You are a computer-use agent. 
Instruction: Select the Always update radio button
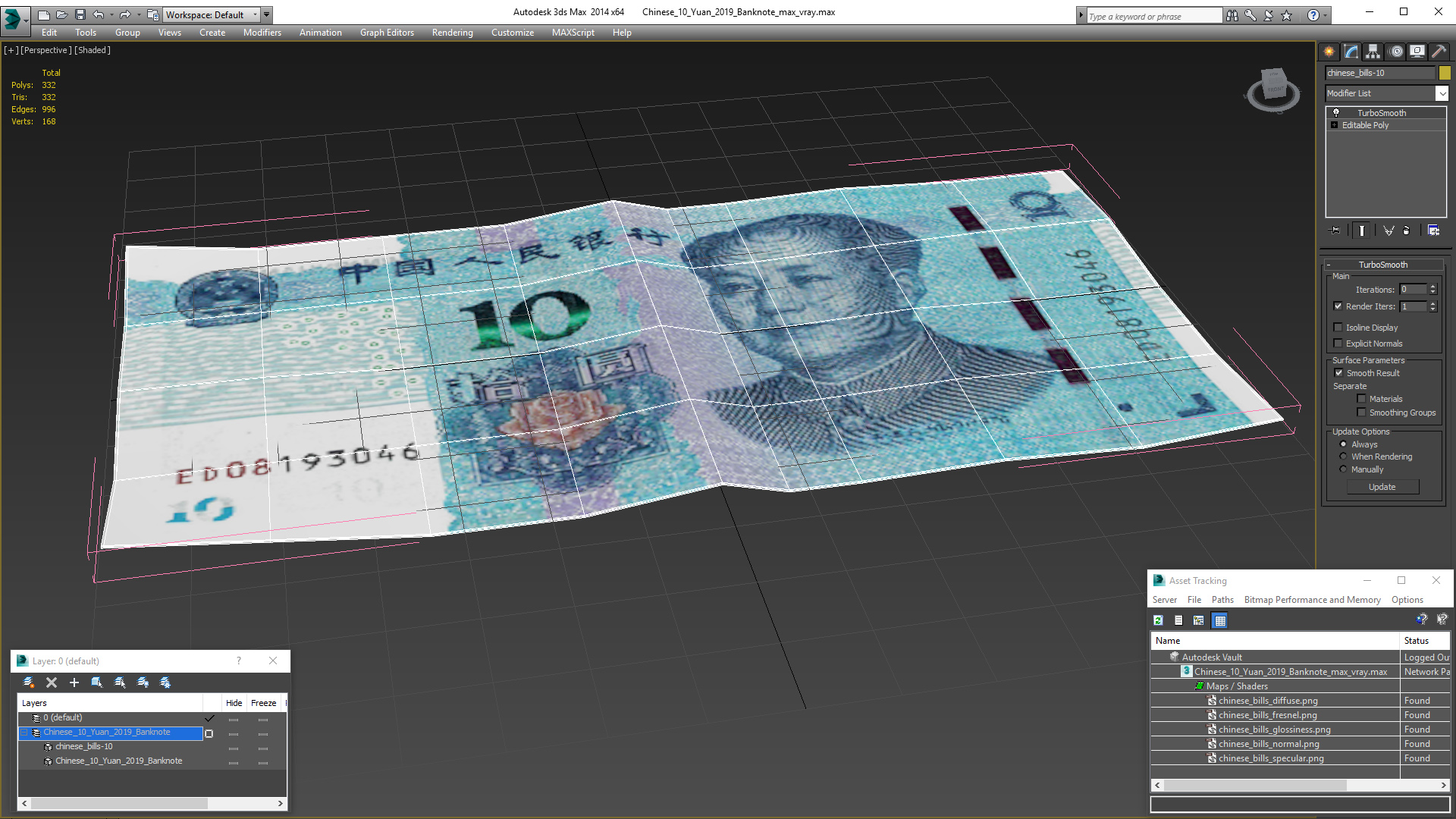(1343, 444)
